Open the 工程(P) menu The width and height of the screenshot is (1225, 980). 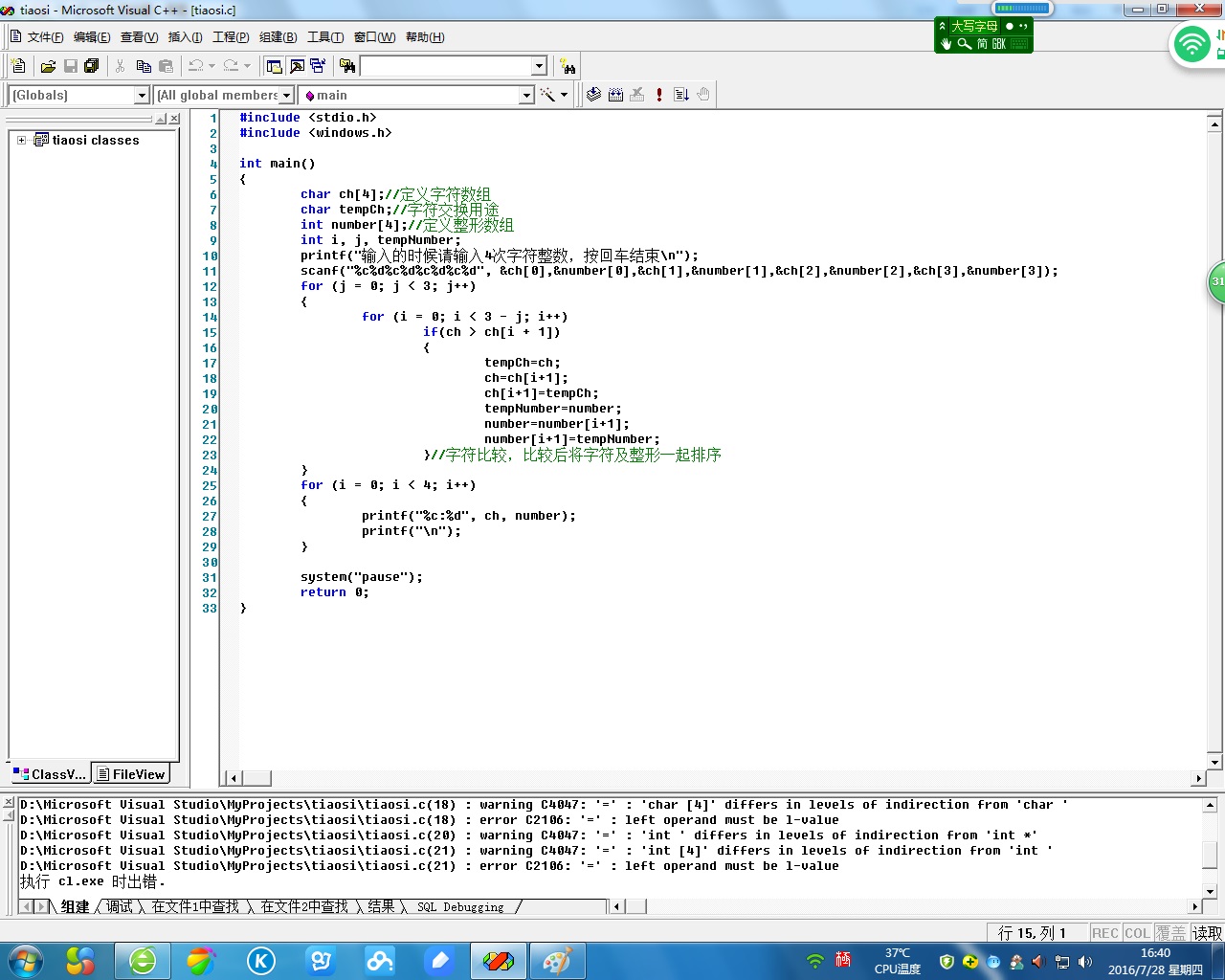tap(231, 37)
